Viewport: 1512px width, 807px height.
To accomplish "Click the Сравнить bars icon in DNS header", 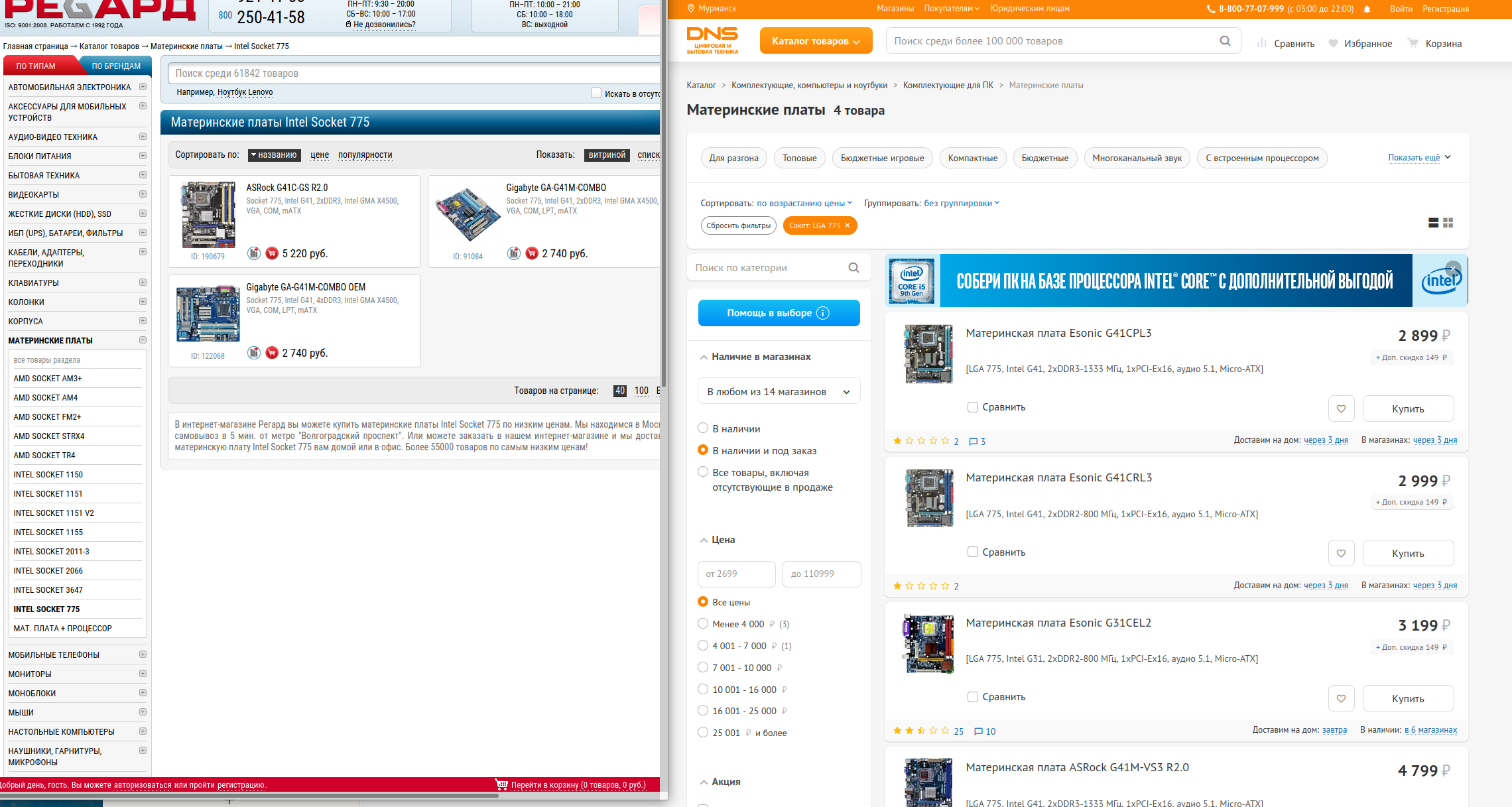I will [x=1261, y=43].
